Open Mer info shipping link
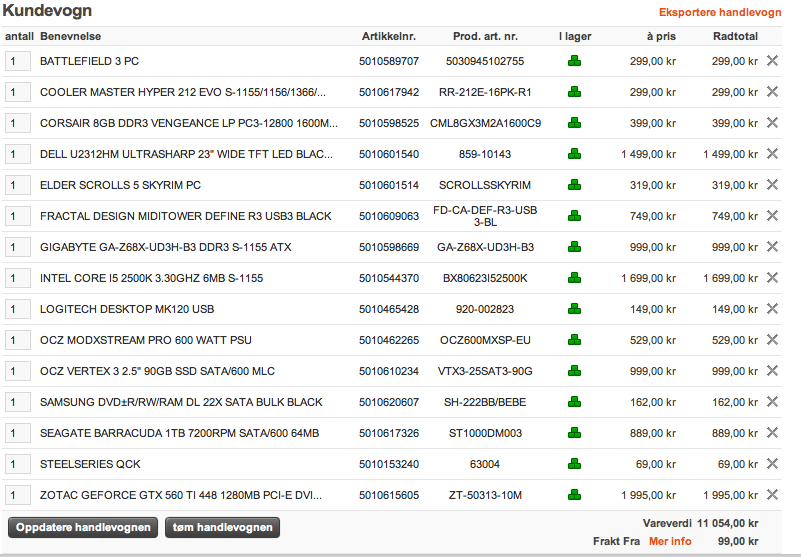This screenshot has height=557, width=801. click(670, 541)
